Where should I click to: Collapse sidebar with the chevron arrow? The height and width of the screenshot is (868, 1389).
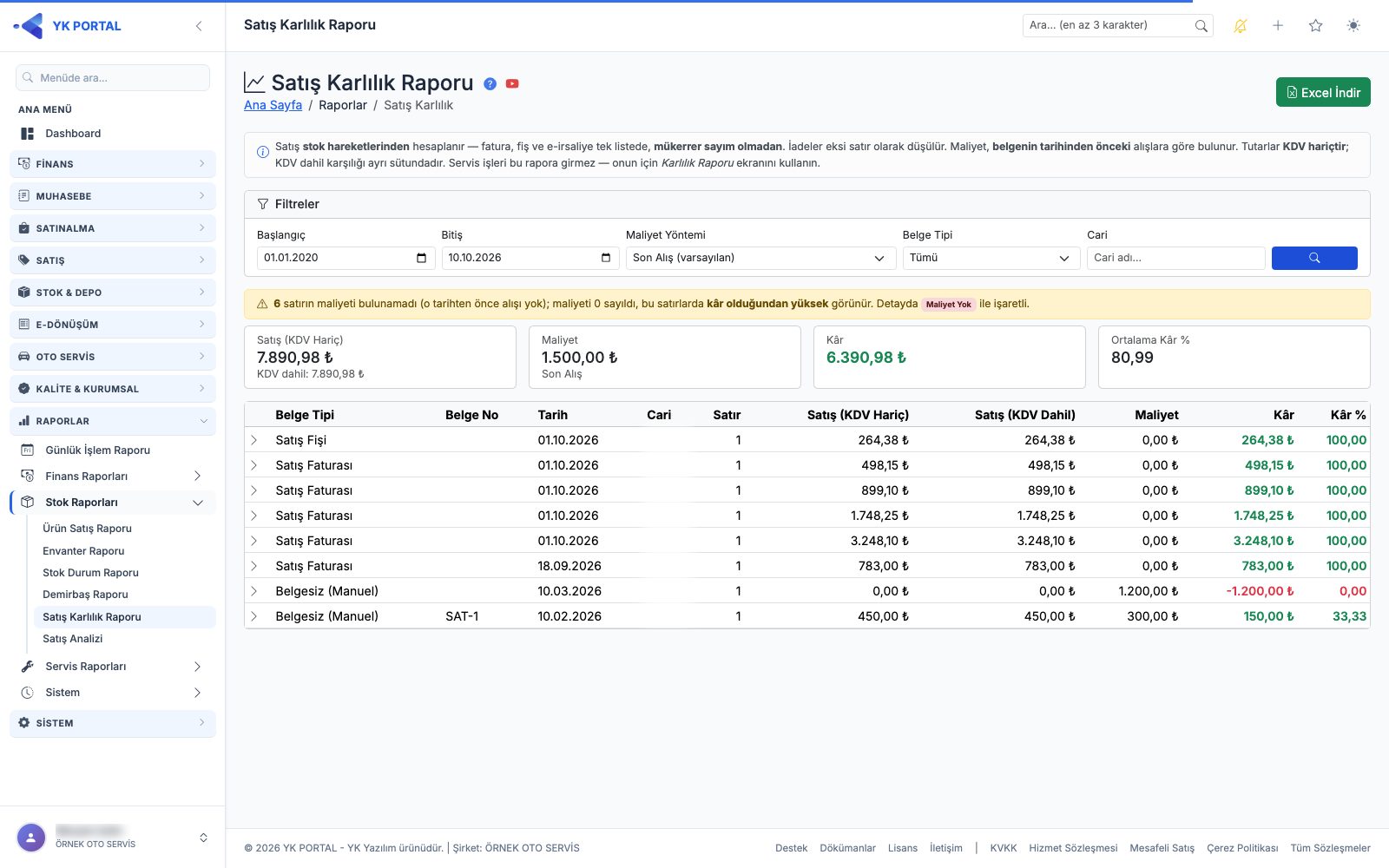(199, 26)
